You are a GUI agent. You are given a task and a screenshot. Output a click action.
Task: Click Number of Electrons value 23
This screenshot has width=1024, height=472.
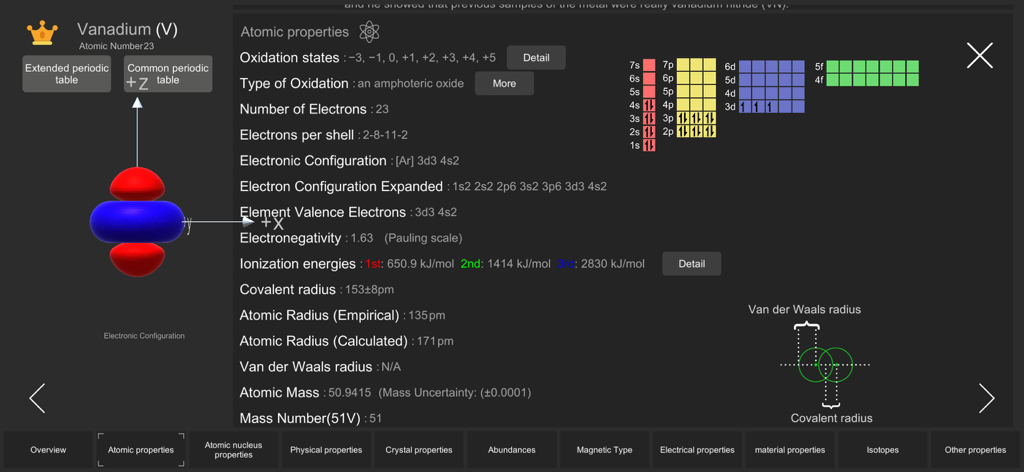tap(383, 110)
